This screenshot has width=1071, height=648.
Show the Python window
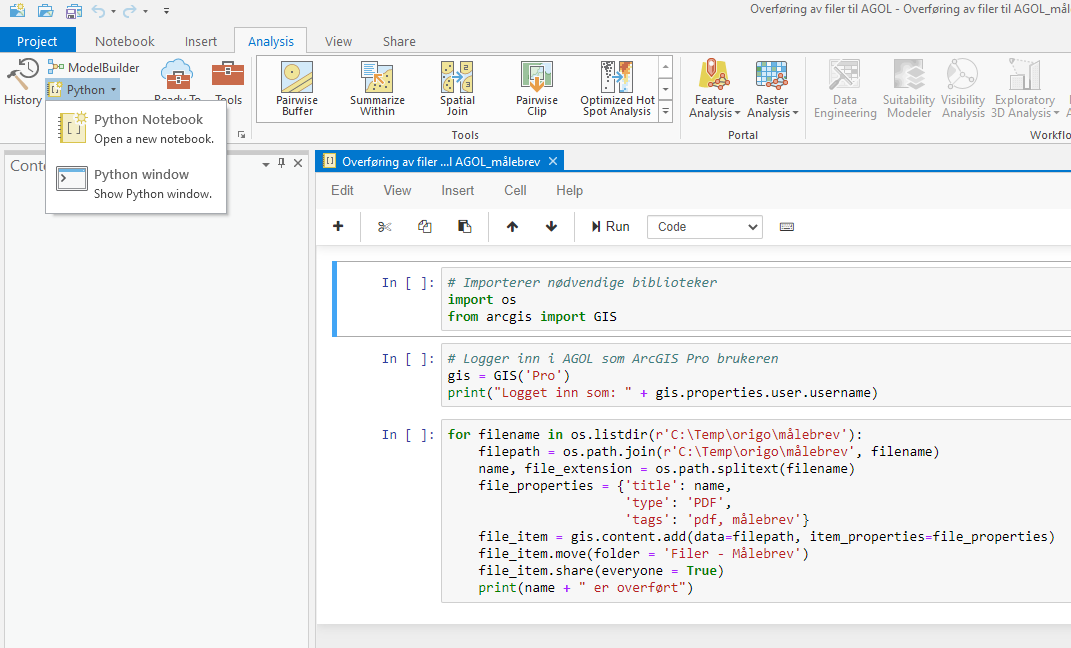click(136, 184)
